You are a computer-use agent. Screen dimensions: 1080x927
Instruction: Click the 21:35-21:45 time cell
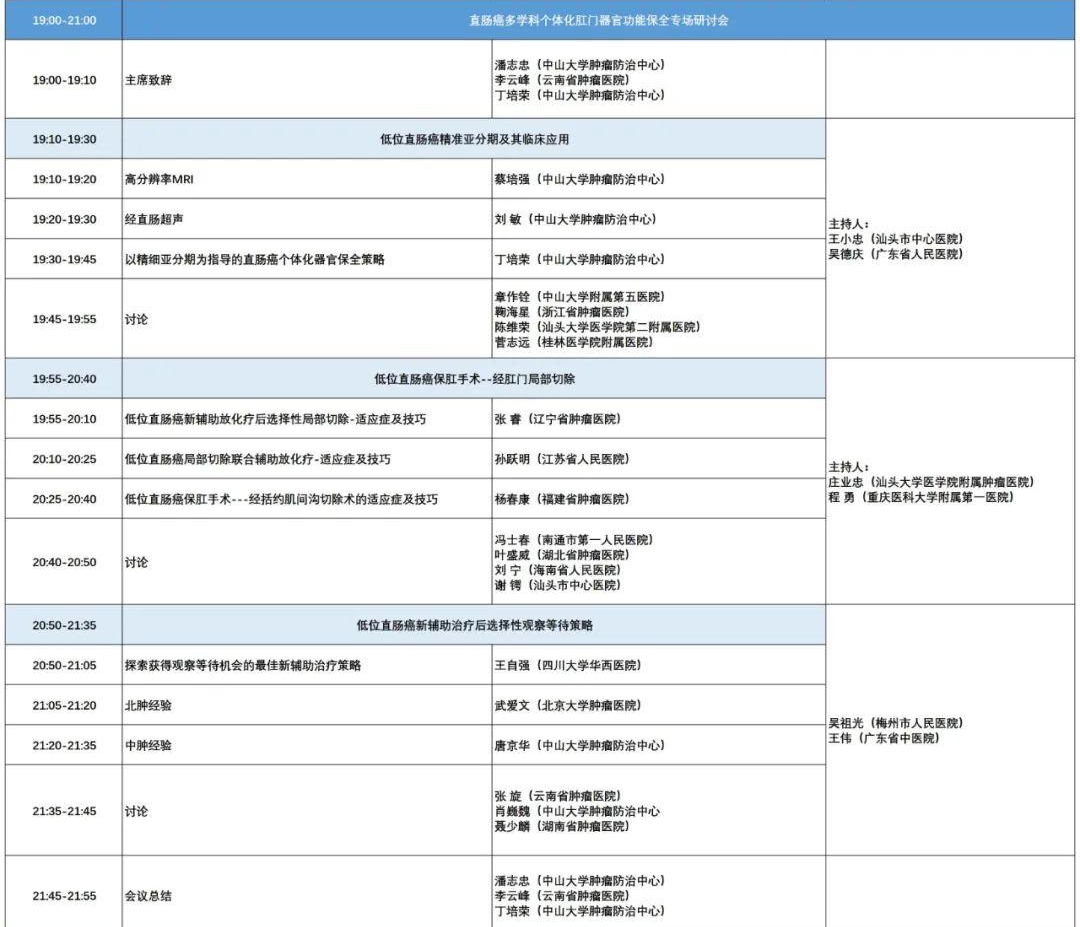64,811
